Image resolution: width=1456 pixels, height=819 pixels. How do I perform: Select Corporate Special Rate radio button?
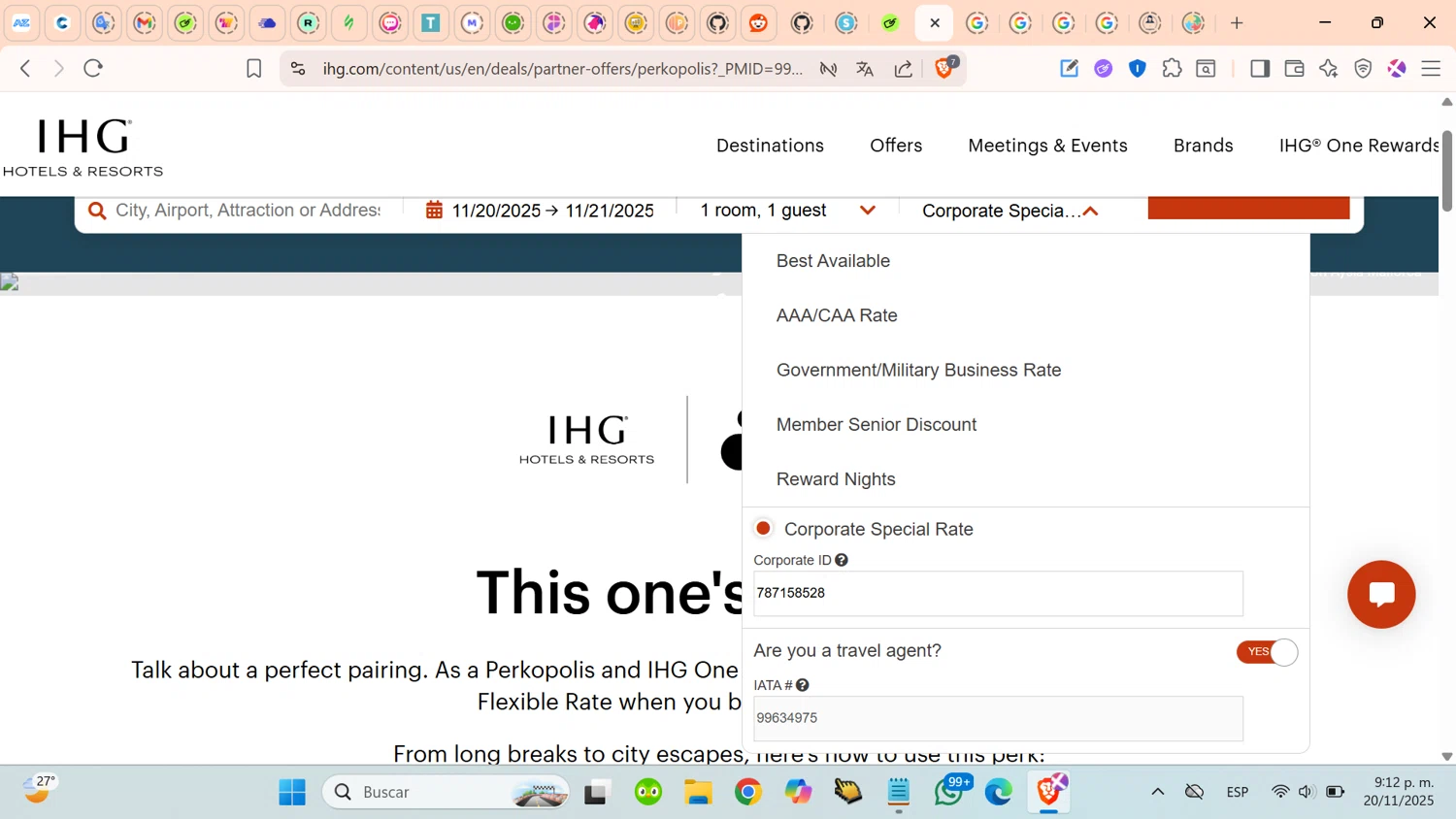coord(763,529)
